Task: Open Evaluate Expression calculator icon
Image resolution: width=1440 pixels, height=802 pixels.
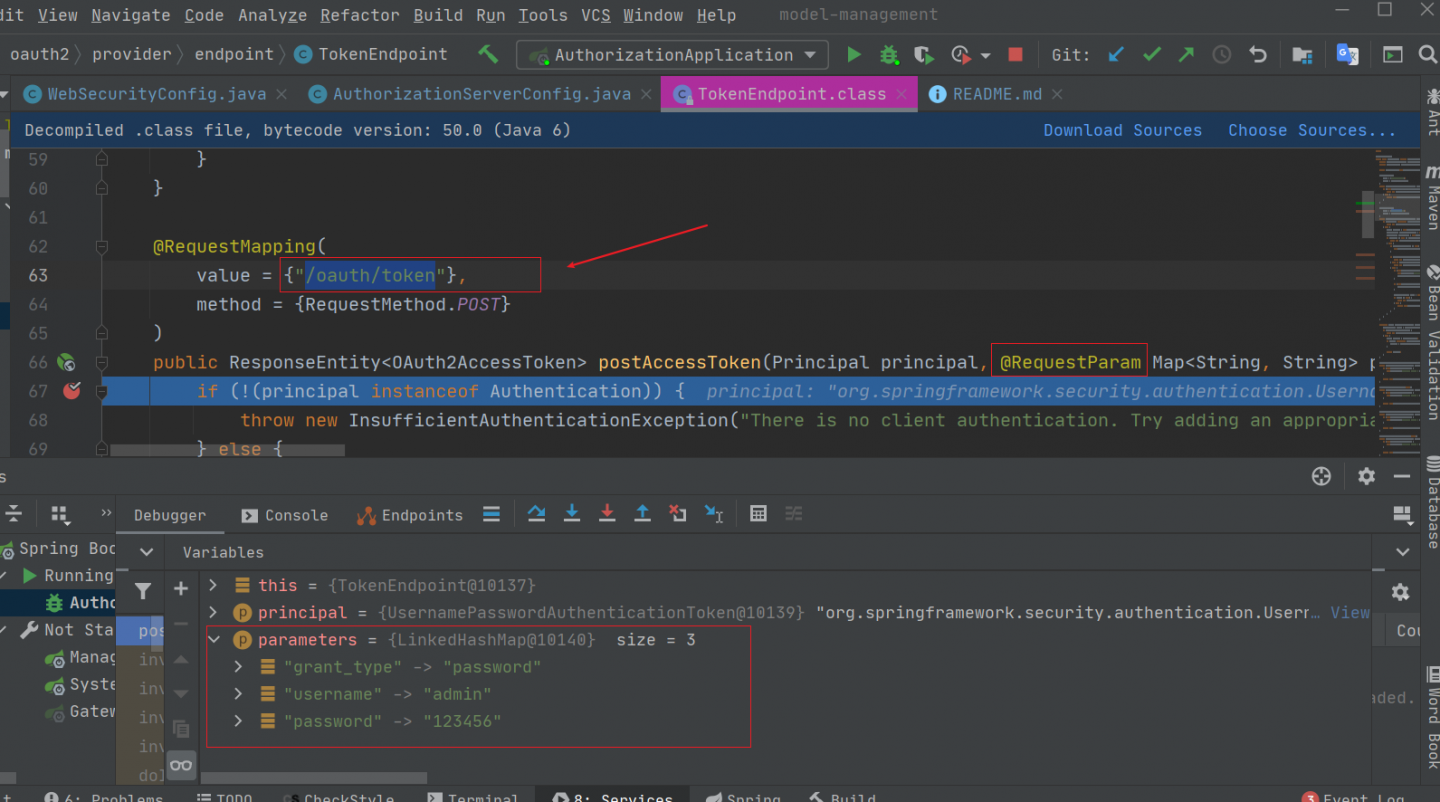Action: click(758, 514)
